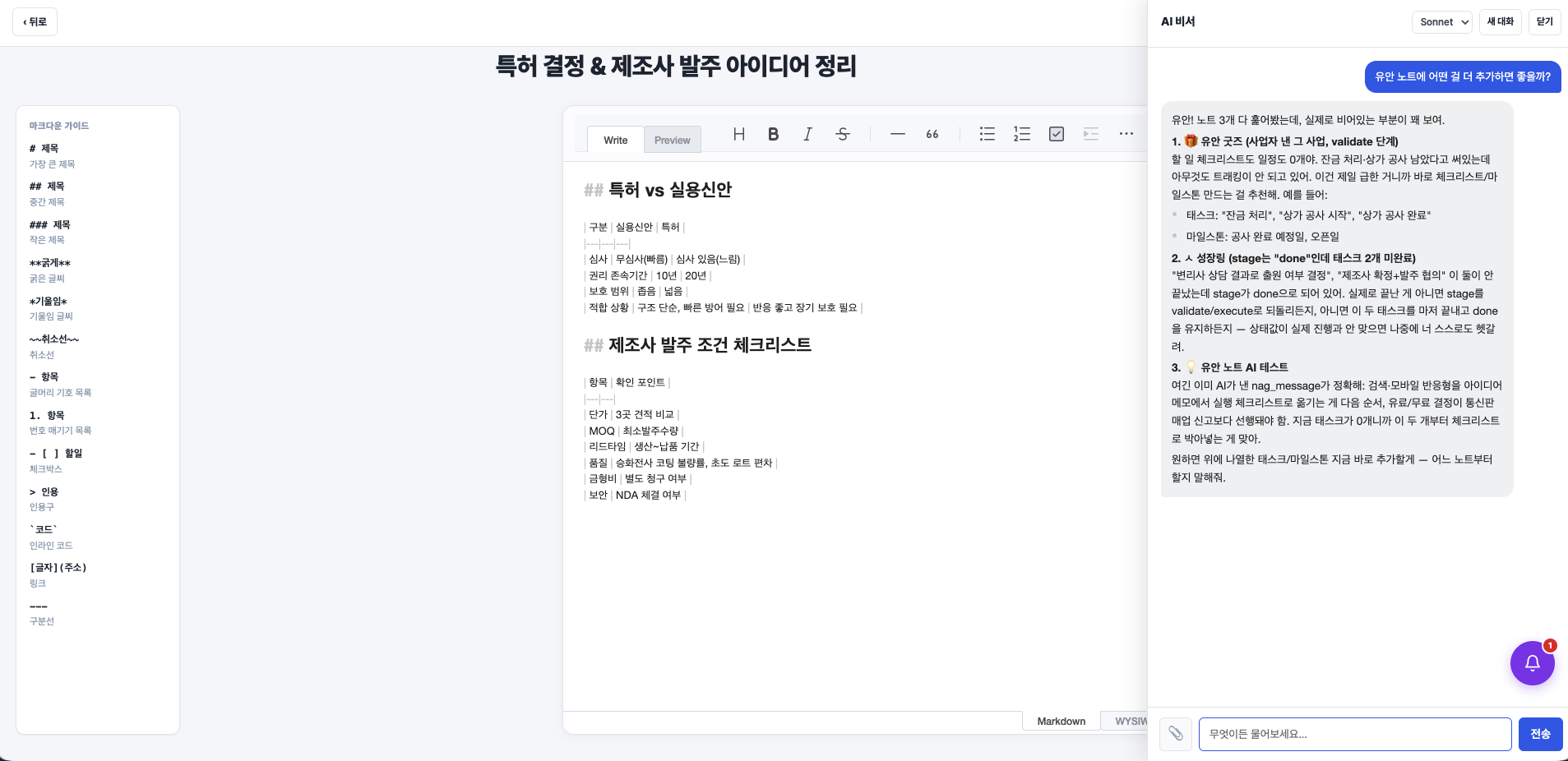Click the heading (H) toolbar icon
Image resolution: width=1568 pixels, height=761 pixels.
pos(738,134)
